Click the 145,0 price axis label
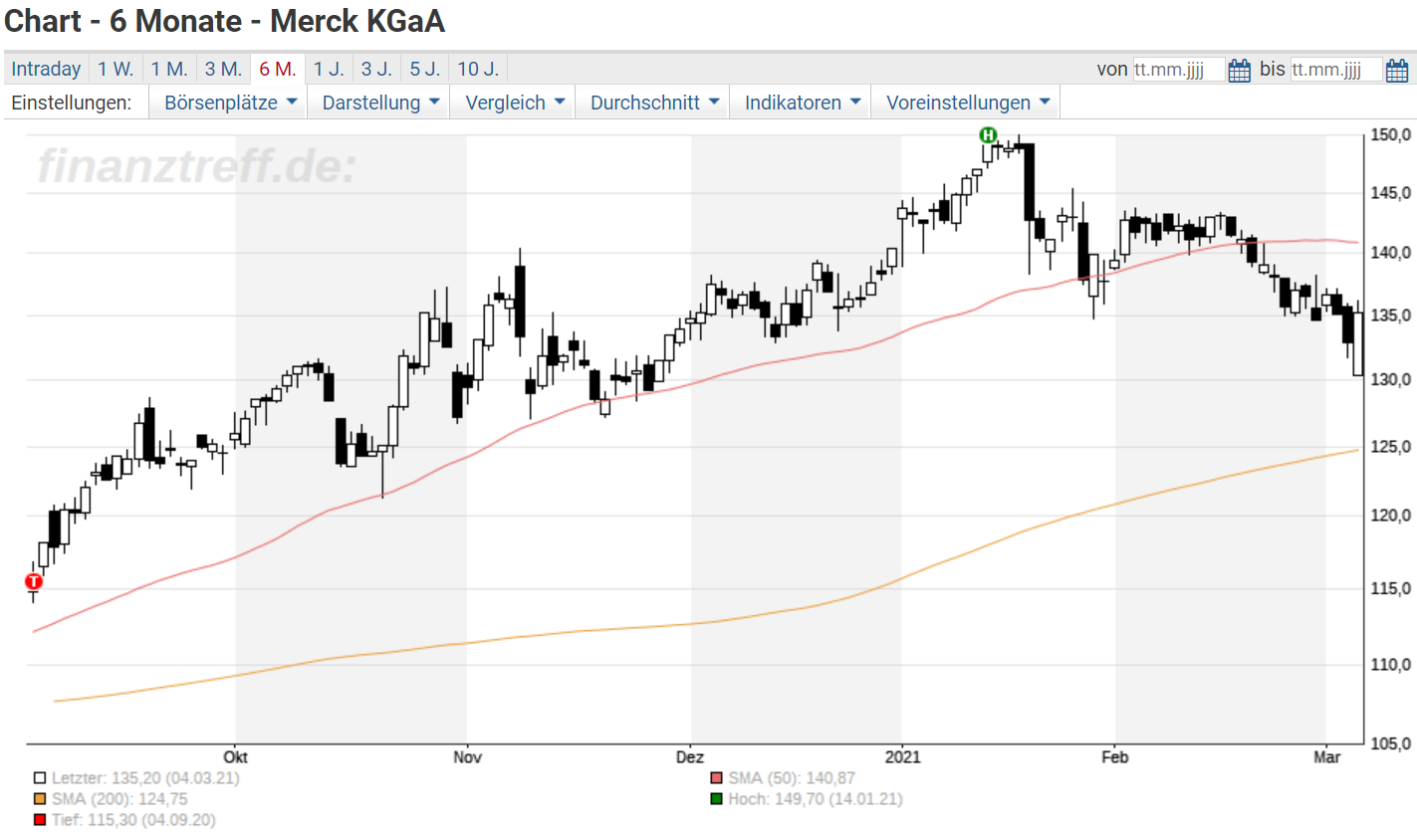The width and height of the screenshot is (1417, 840). (1391, 193)
